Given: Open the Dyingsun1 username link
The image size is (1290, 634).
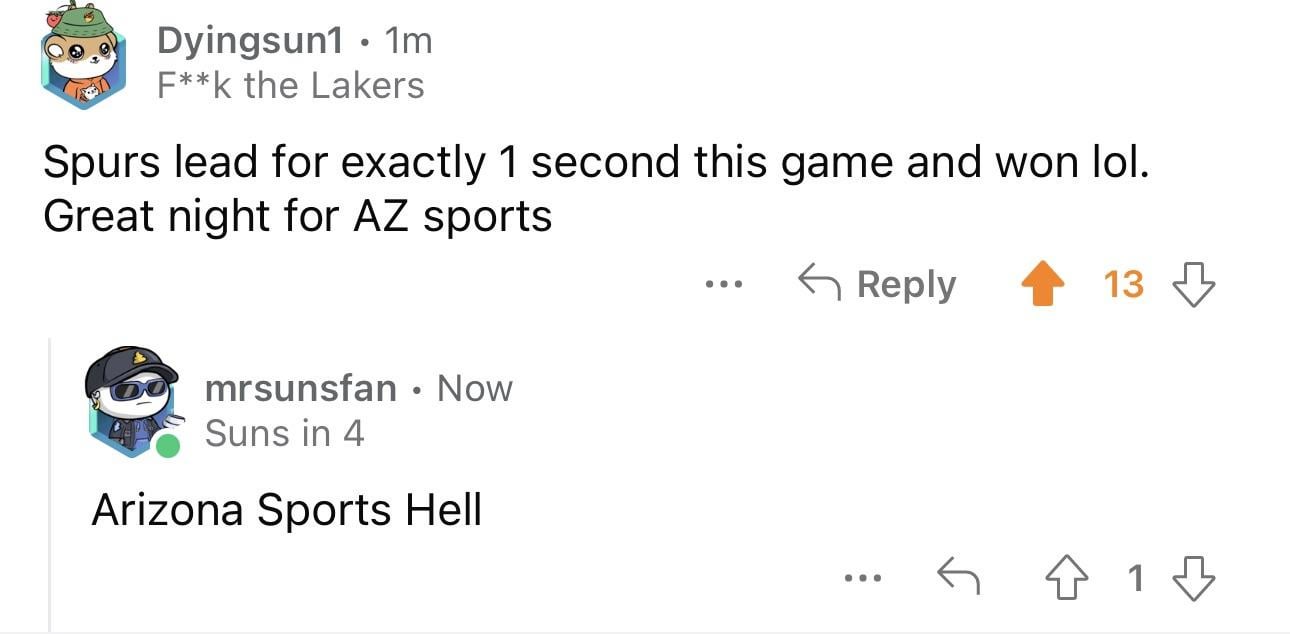Looking at the screenshot, I should tap(250, 40).
